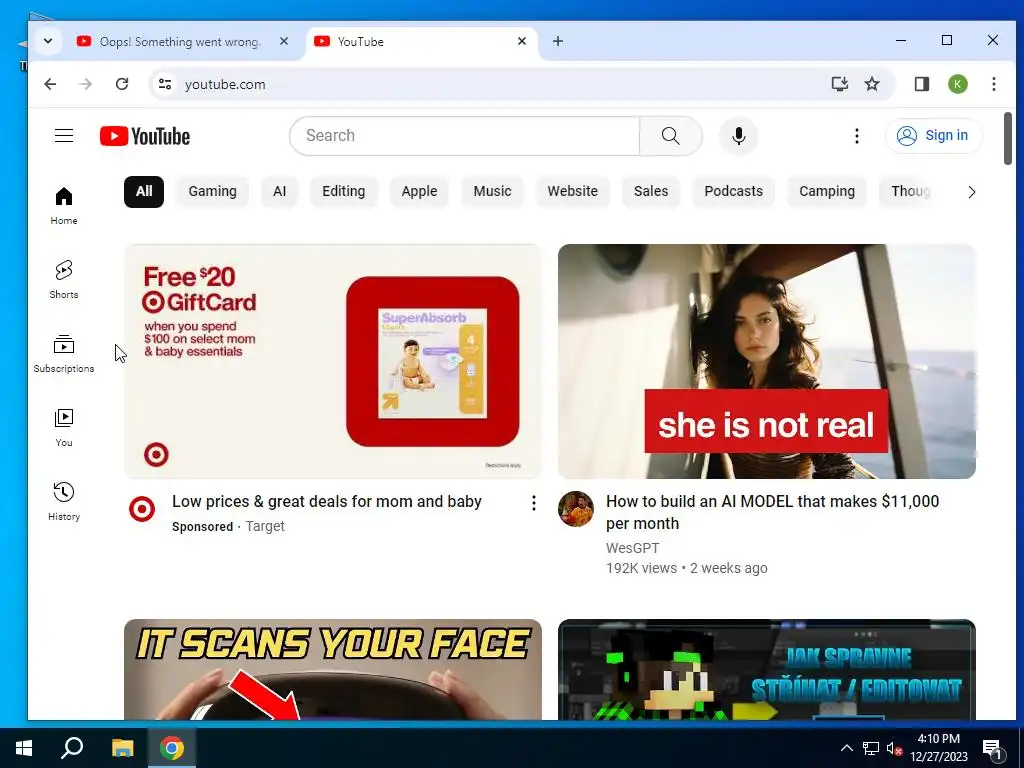Click the WesGPT channel name

(632, 548)
